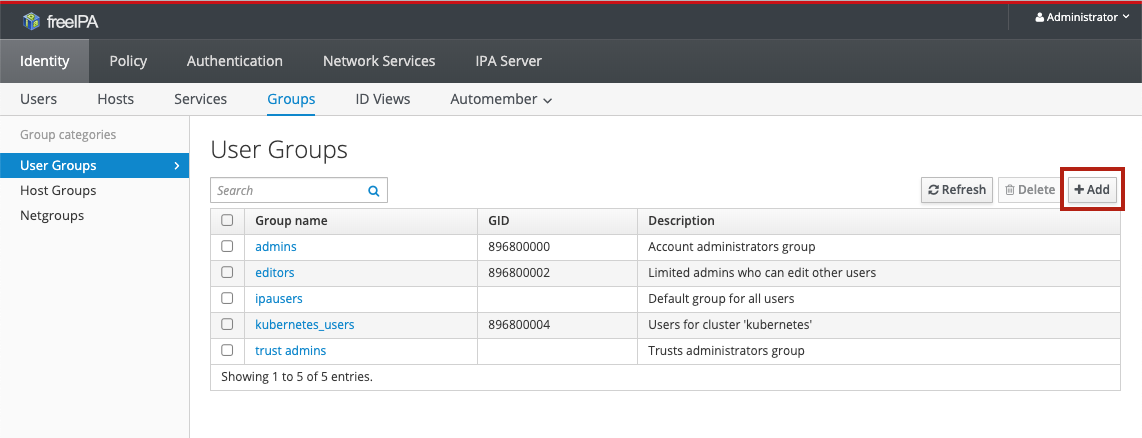
Task: Open the Network Services tab
Action: 379,61
